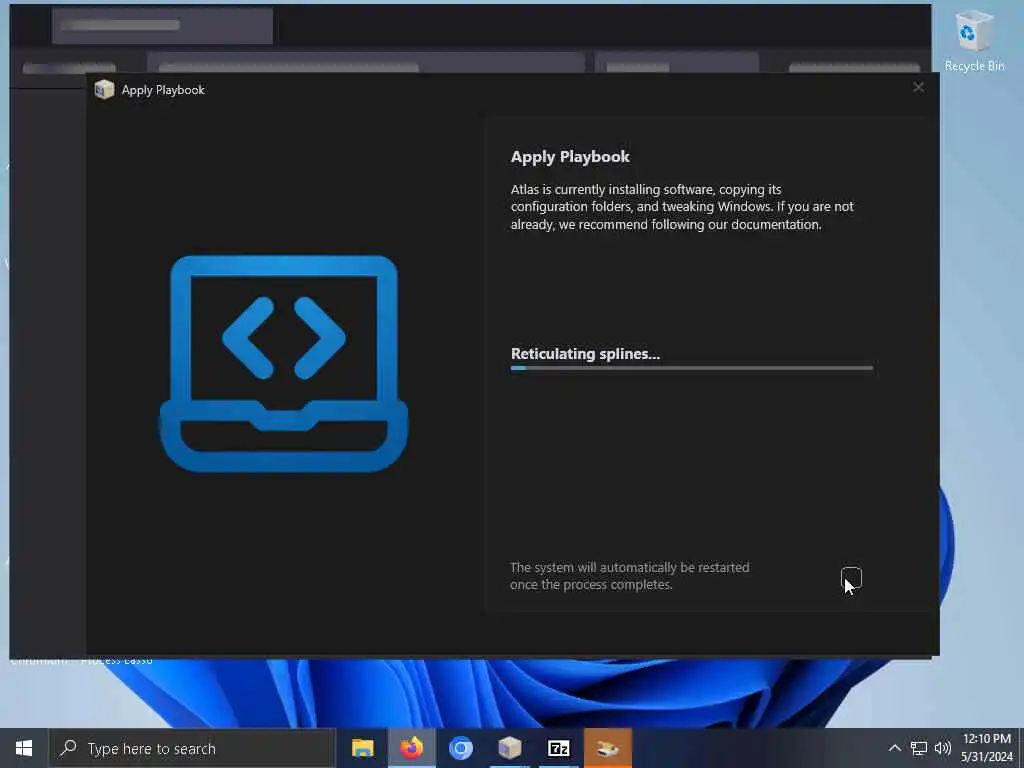Open the clock showing 12:10 PM
The width and height of the screenshot is (1024, 768).
tap(987, 748)
